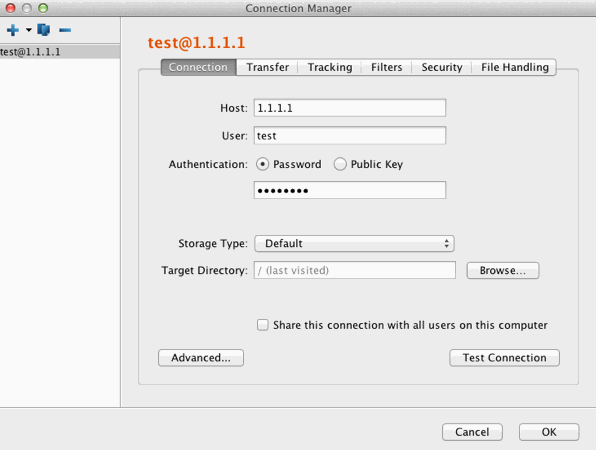The height and width of the screenshot is (450, 596).
Task: Enable sharing connection with all users
Action: pos(262,325)
